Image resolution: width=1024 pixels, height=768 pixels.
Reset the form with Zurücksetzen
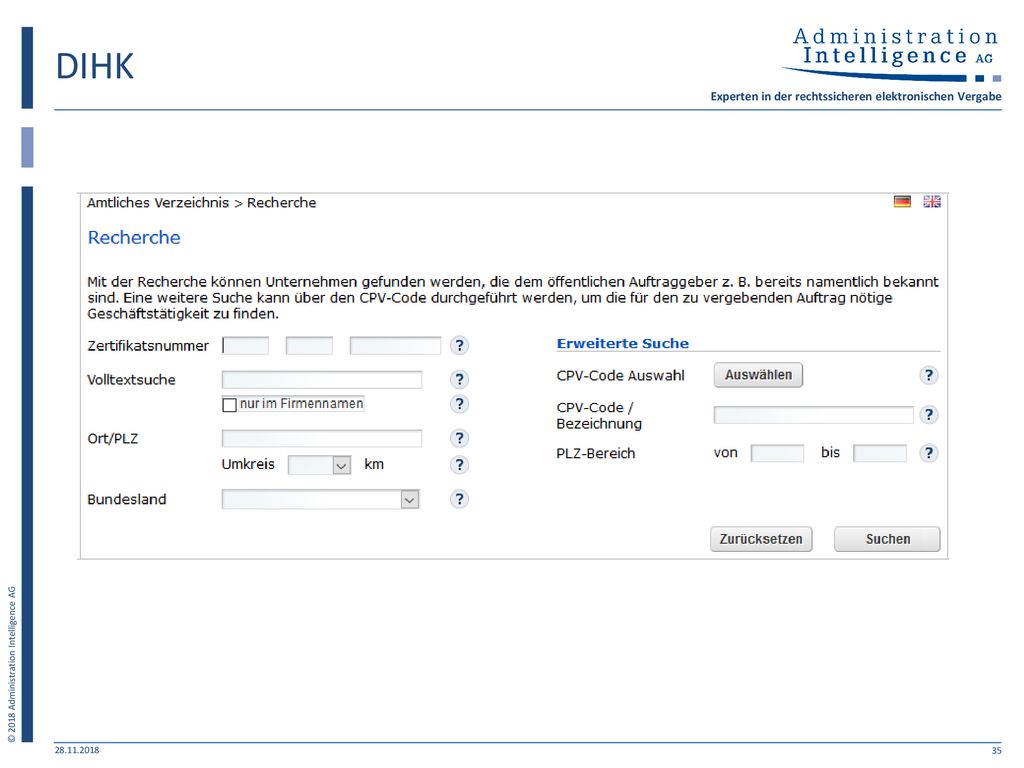(x=761, y=539)
